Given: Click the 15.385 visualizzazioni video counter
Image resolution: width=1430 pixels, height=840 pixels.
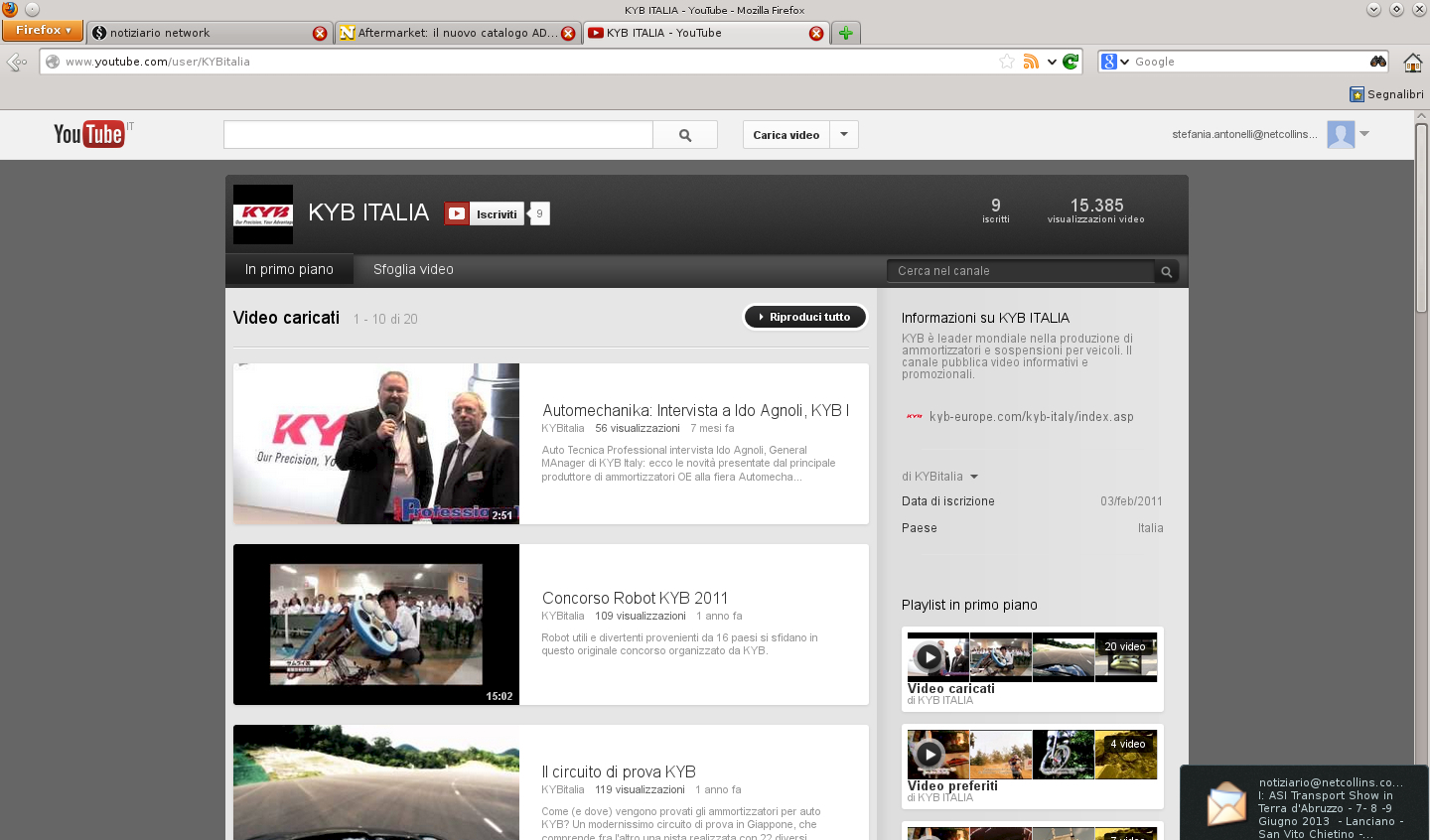Looking at the screenshot, I should [x=1096, y=210].
